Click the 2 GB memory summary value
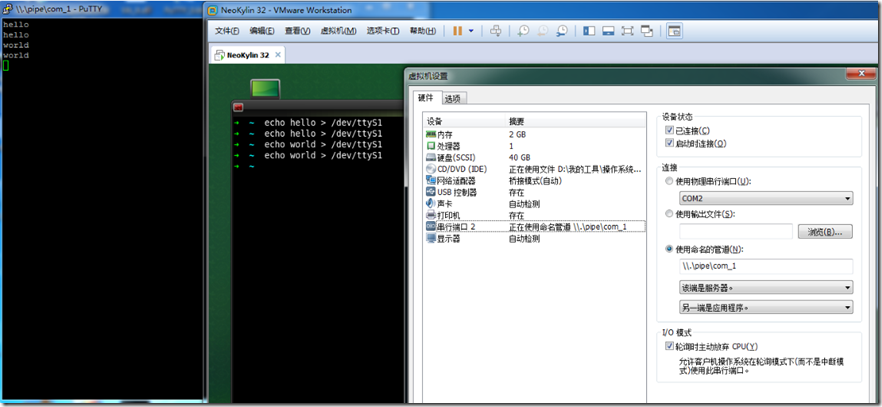 coord(518,134)
